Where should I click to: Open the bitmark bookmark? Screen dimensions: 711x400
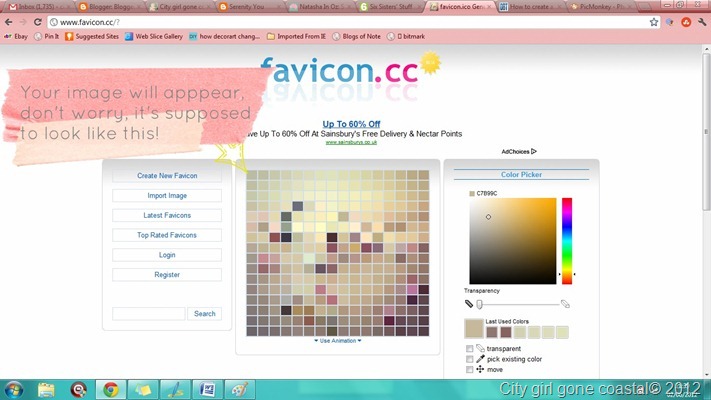click(x=406, y=36)
